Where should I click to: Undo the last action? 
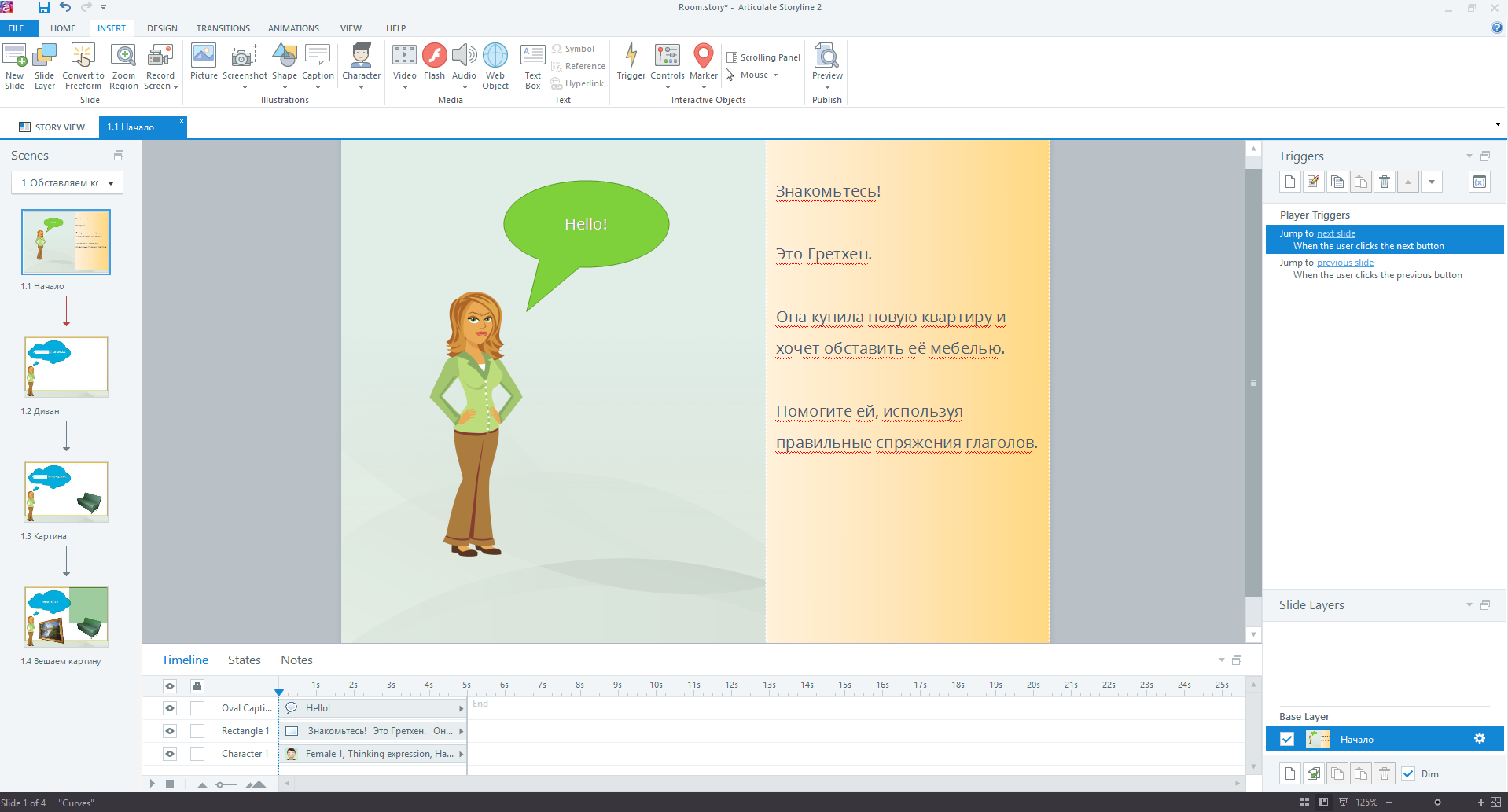(x=65, y=7)
